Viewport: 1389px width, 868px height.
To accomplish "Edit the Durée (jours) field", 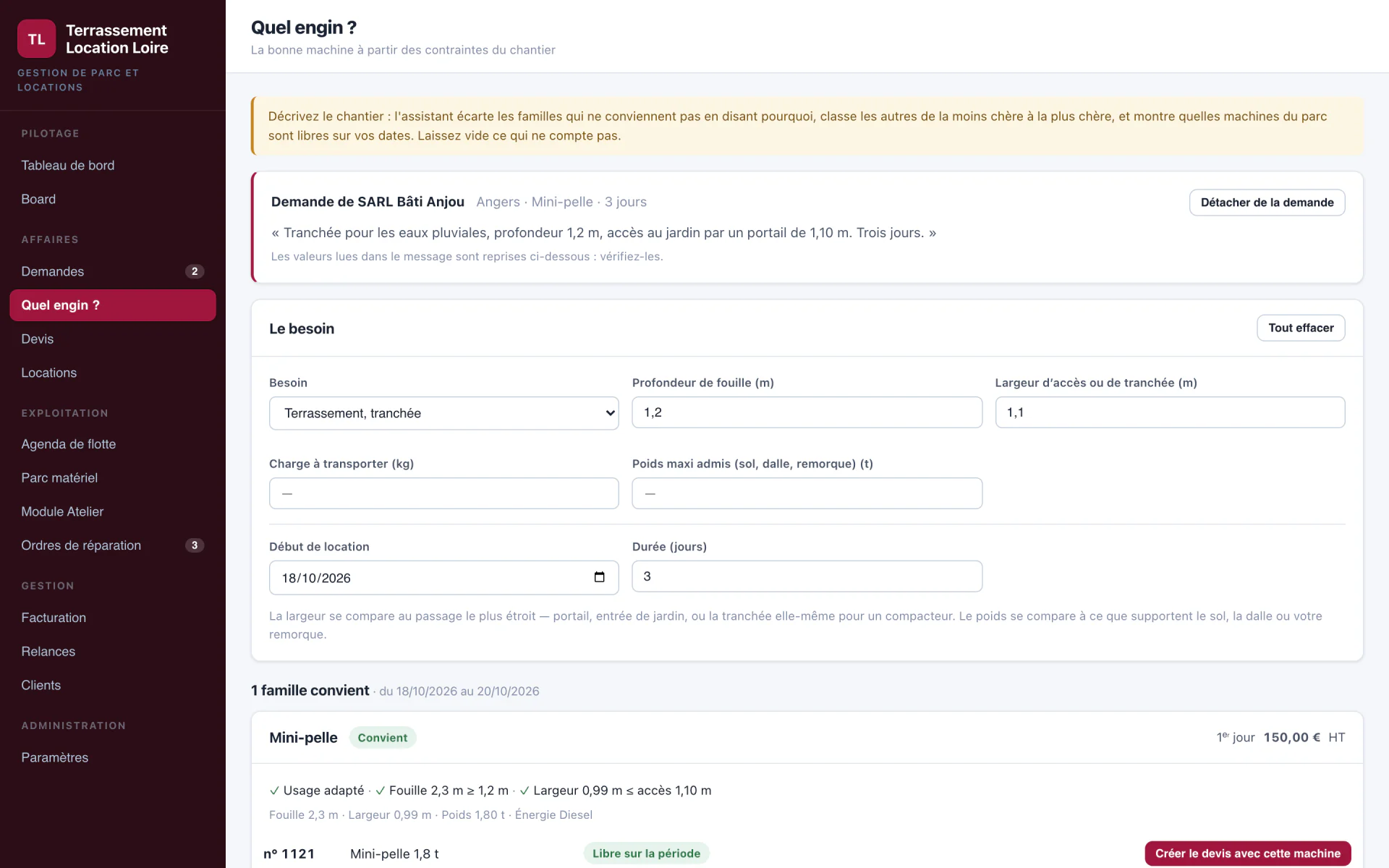I will tap(807, 576).
